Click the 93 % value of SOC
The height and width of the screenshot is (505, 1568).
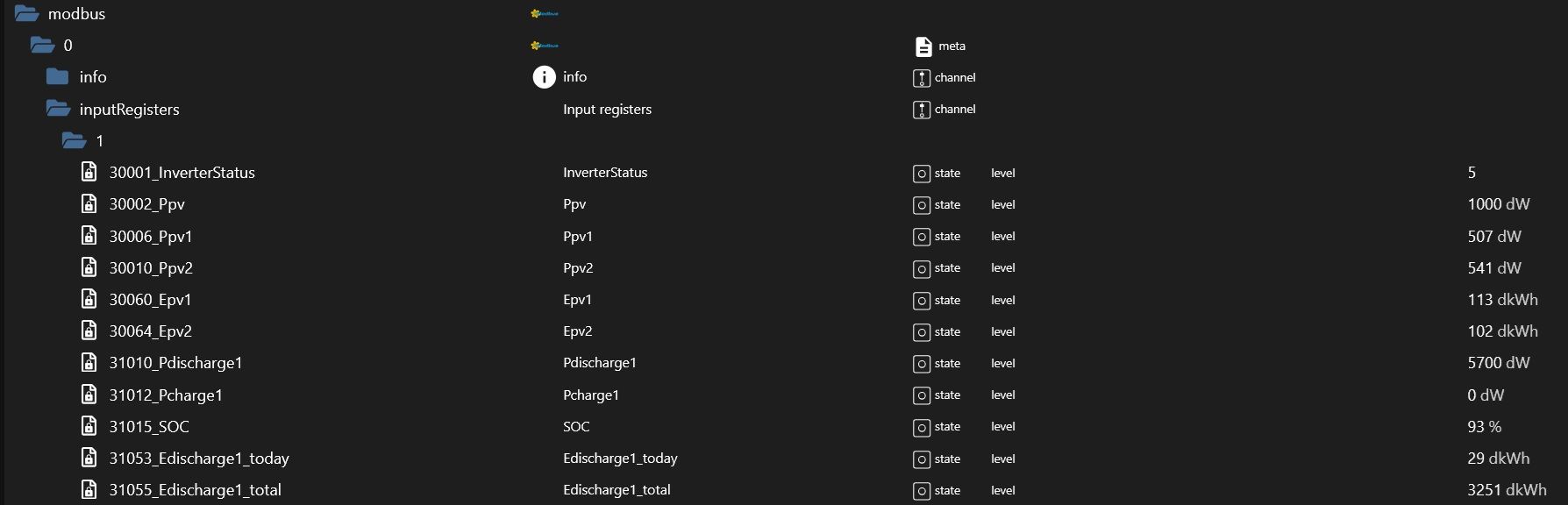1485,427
